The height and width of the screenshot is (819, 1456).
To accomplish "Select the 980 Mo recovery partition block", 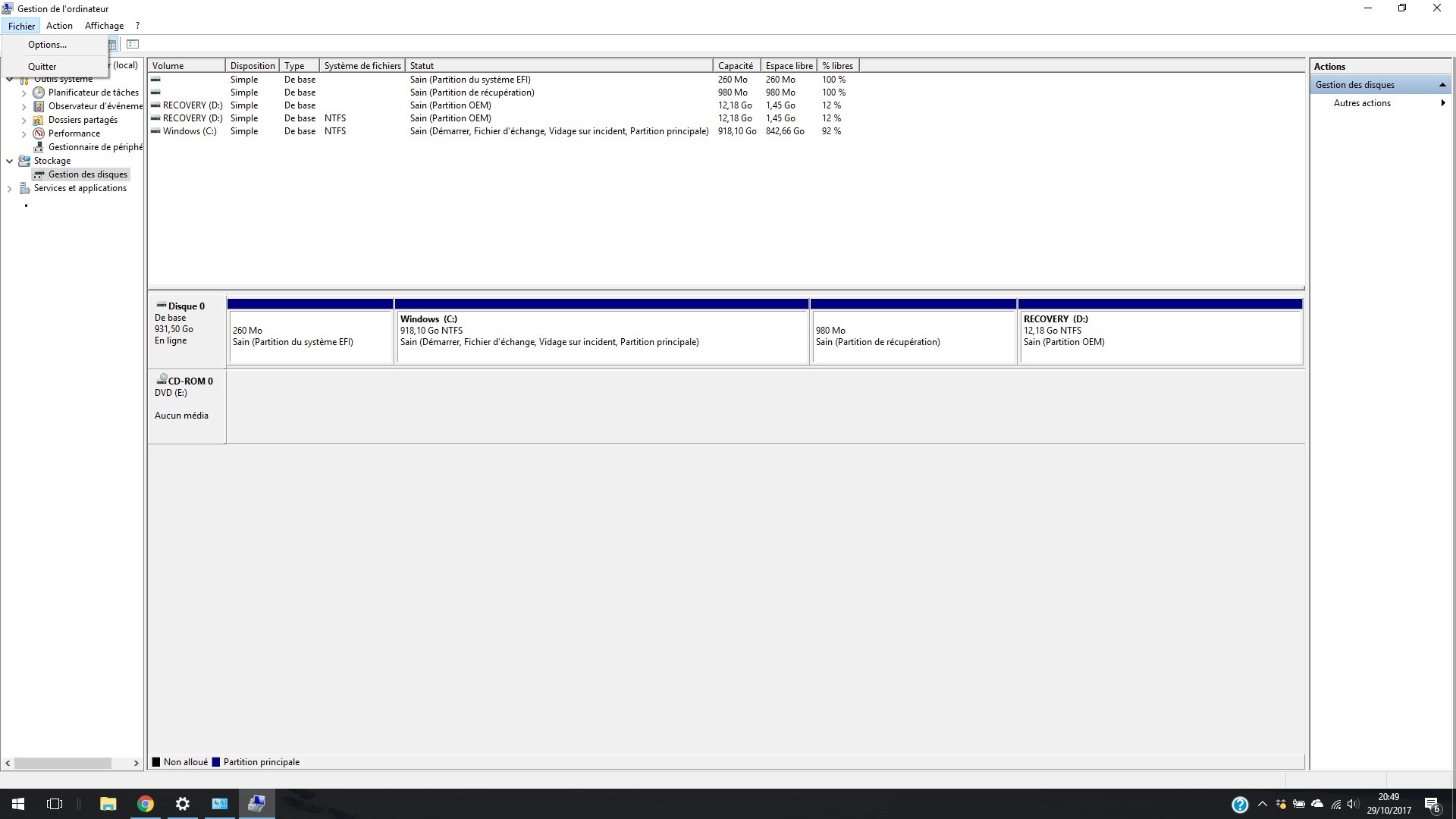I will 913,331.
